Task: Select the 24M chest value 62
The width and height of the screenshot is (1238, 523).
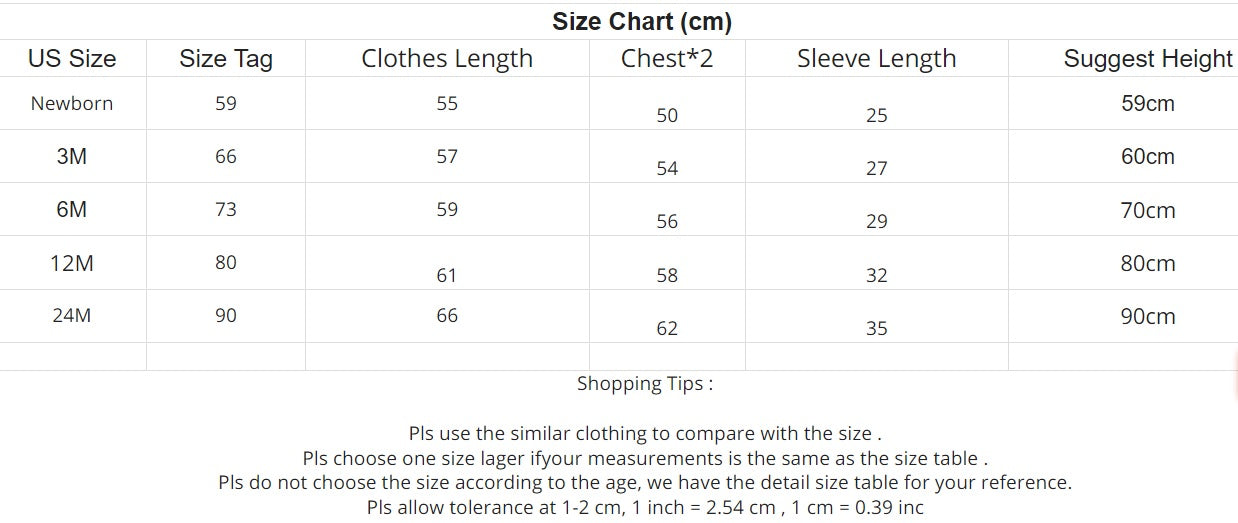Action: pyautogui.click(x=667, y=328)
